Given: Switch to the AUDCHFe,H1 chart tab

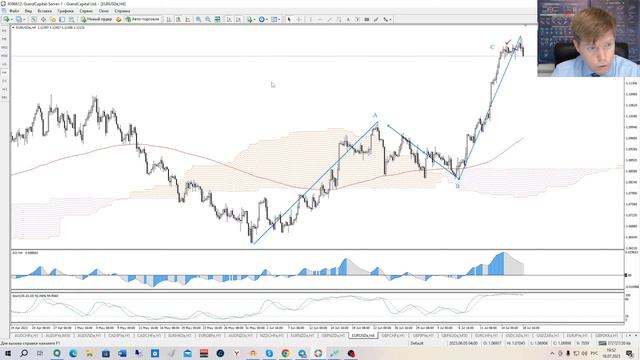Looking at the screenshot, I should [x=27, y=336].
